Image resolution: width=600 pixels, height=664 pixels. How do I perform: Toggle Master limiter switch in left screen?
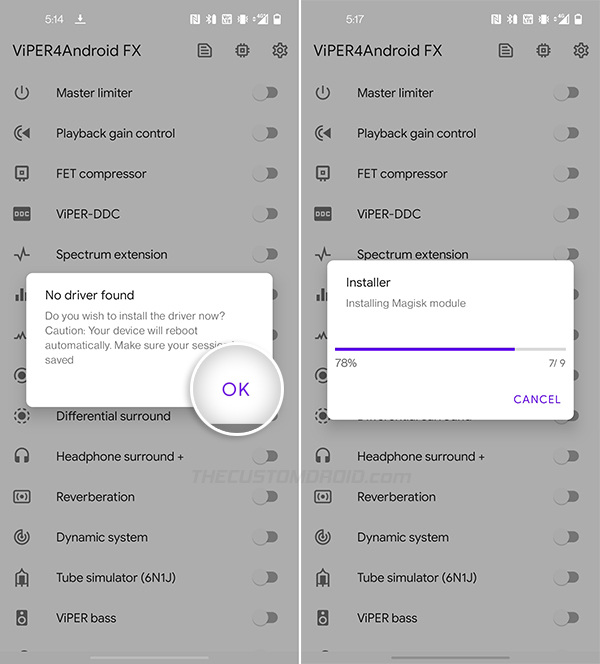pyautogui.click(x=265, y=93)
